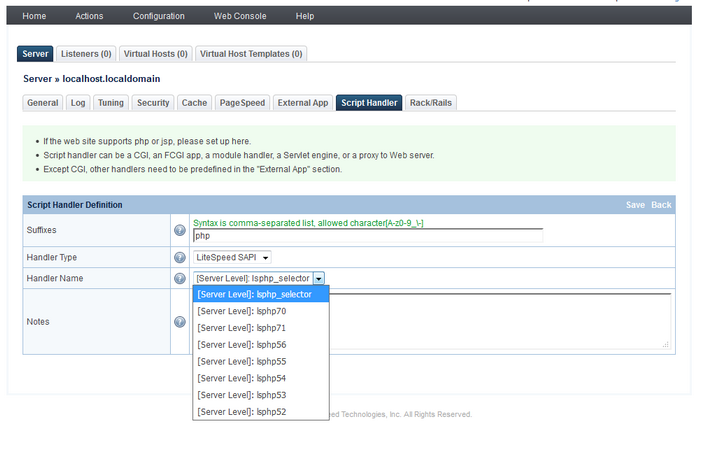The image size is (713, 450).
Task: Go to the Log tab
Action: [78, 103]
